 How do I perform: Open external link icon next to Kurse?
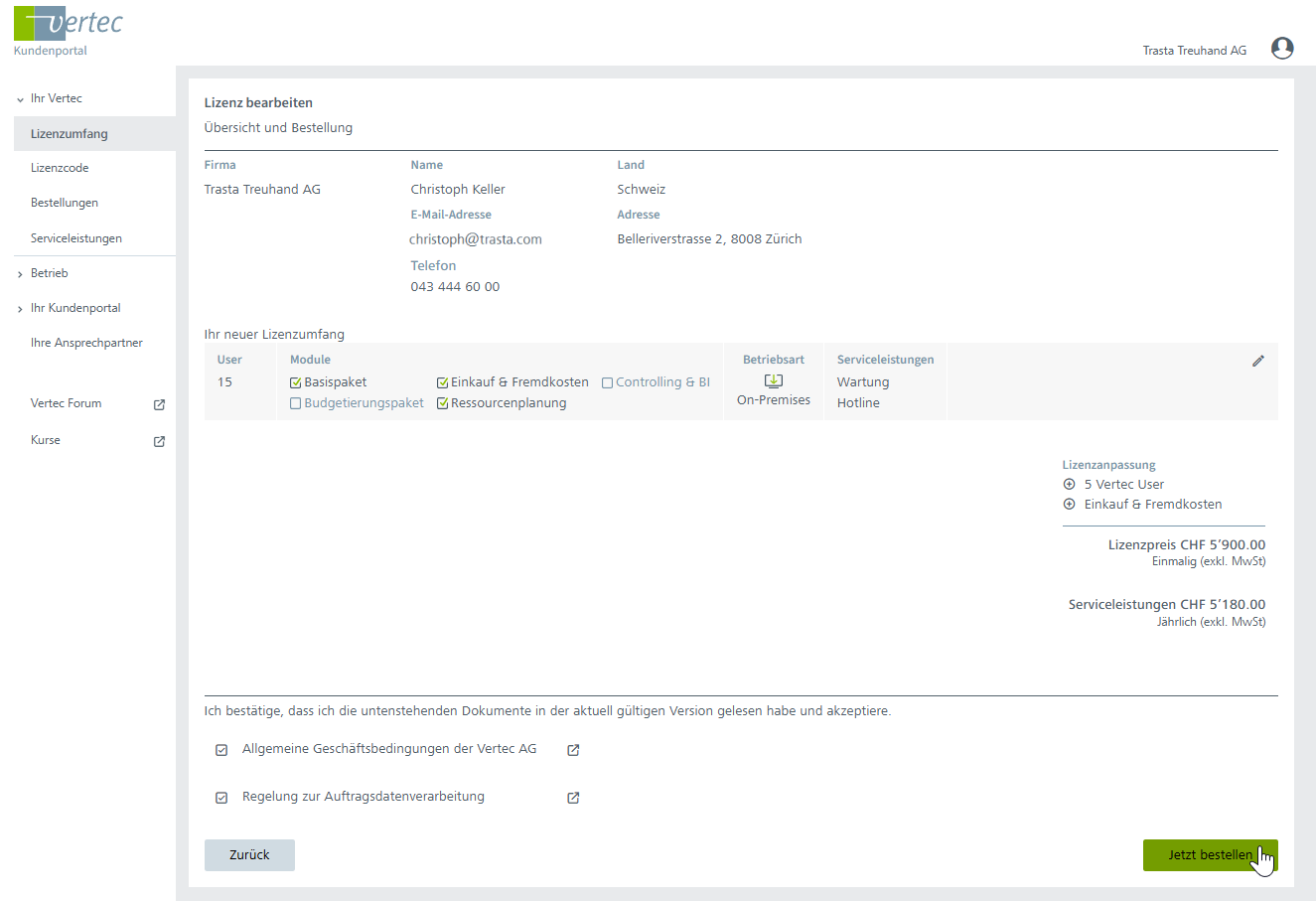159,441
